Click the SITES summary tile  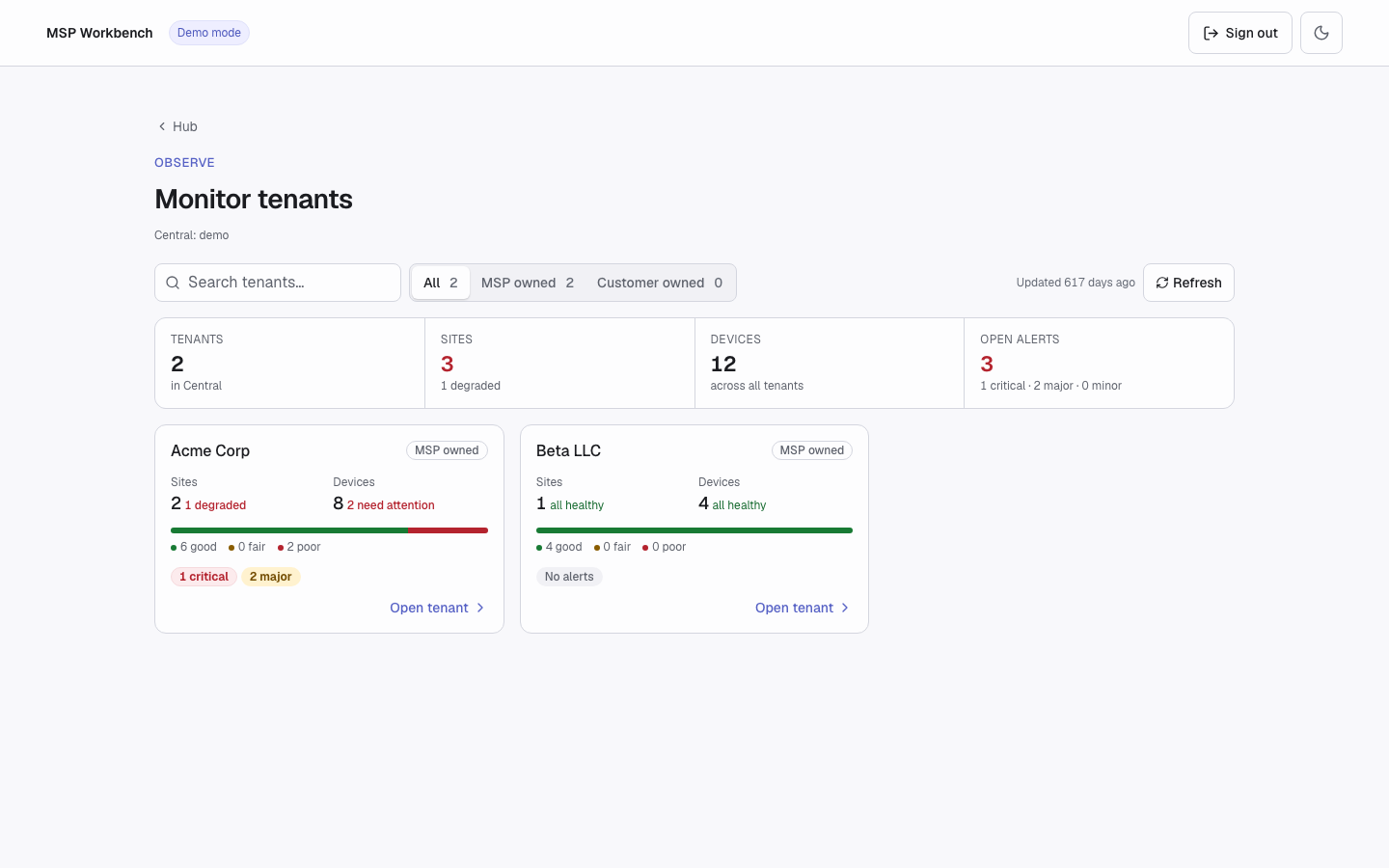pyautogui.click(x=559, y=363)
